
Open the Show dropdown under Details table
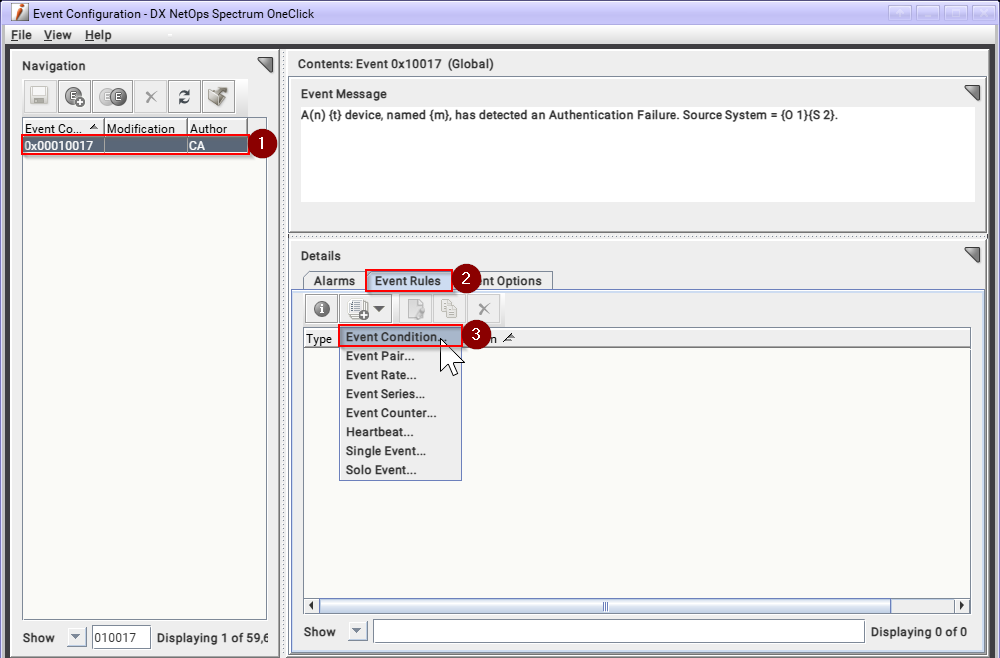click(357, 631)
